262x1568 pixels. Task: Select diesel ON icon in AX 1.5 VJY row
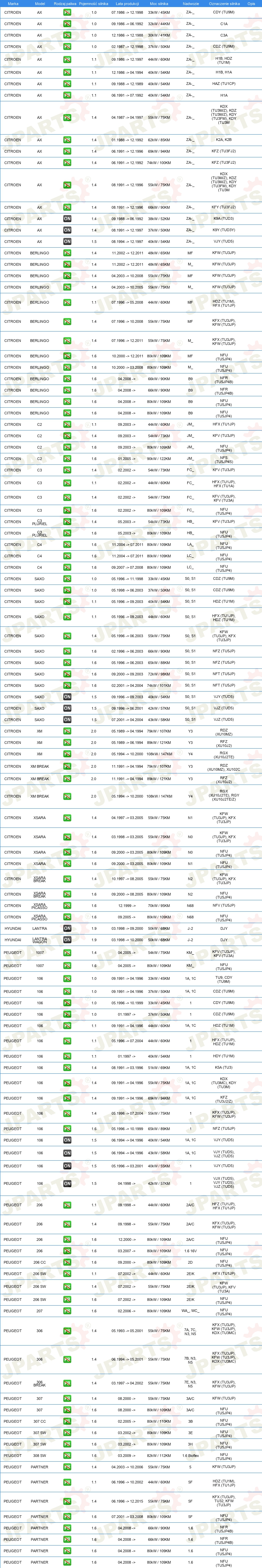pos(67,242)
